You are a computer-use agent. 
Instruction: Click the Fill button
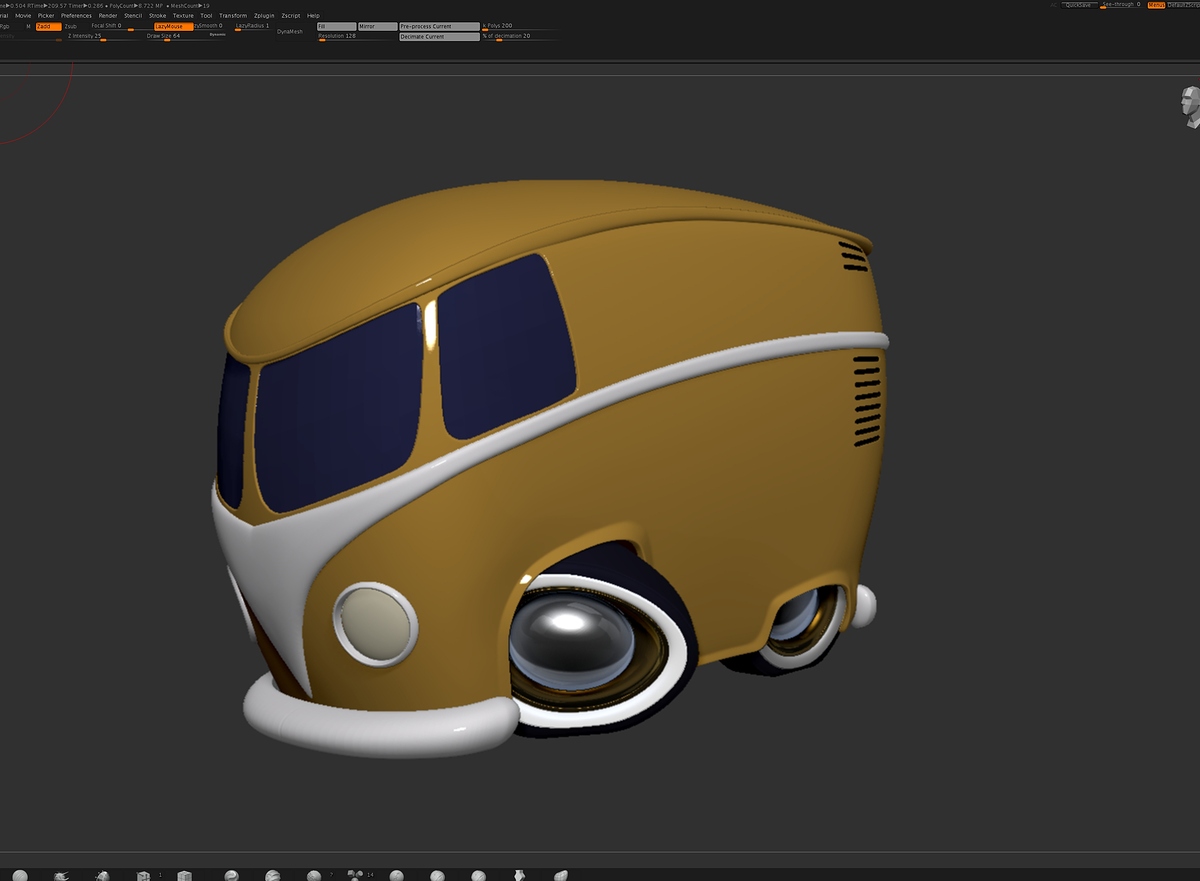coord(336,26)
